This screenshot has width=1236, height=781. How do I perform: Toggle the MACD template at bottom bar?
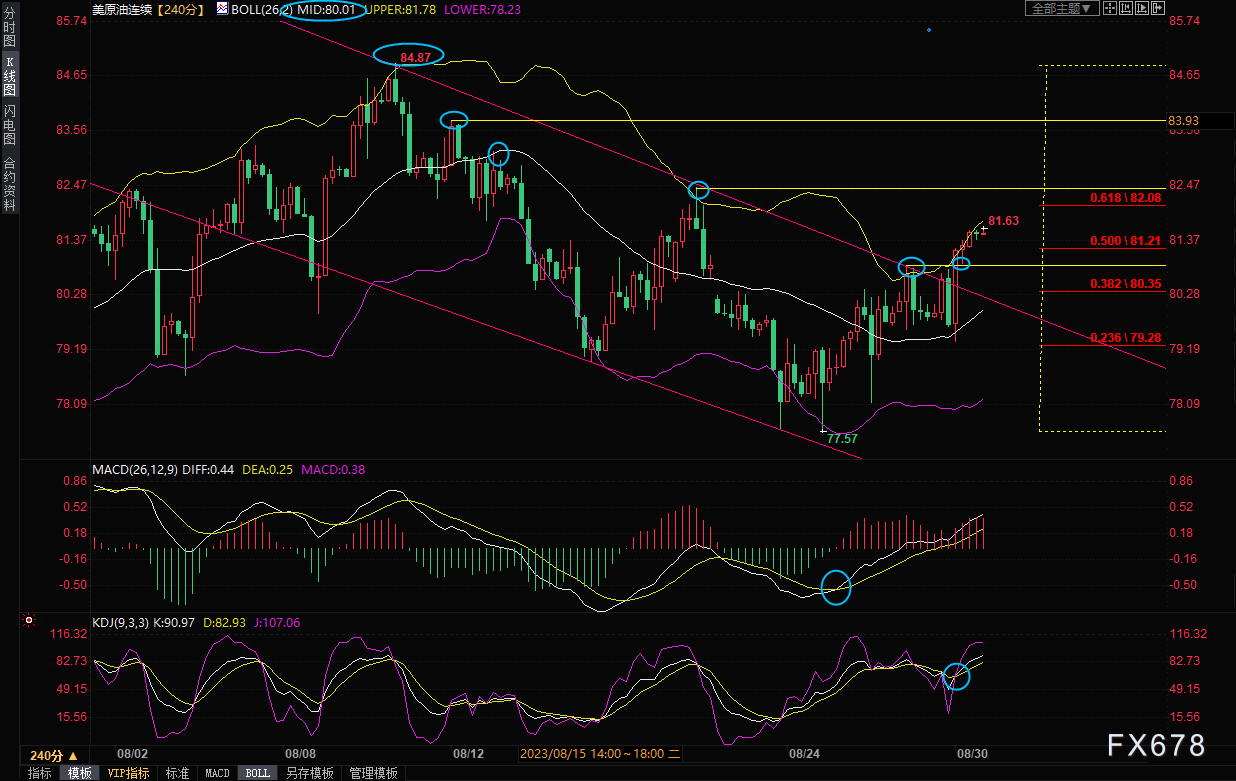tap(217, 773)
